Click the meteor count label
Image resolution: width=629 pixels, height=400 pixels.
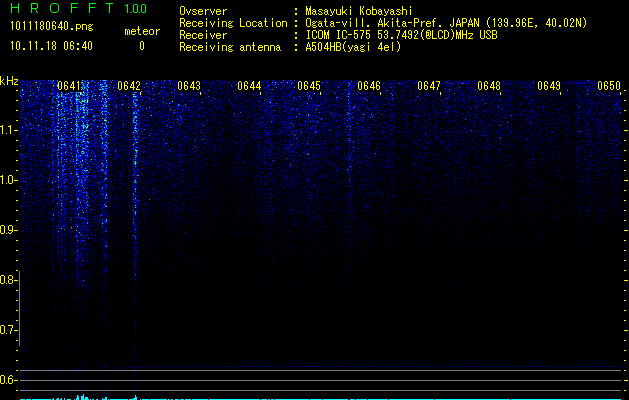pyautogui.click(x=142, y=31)
